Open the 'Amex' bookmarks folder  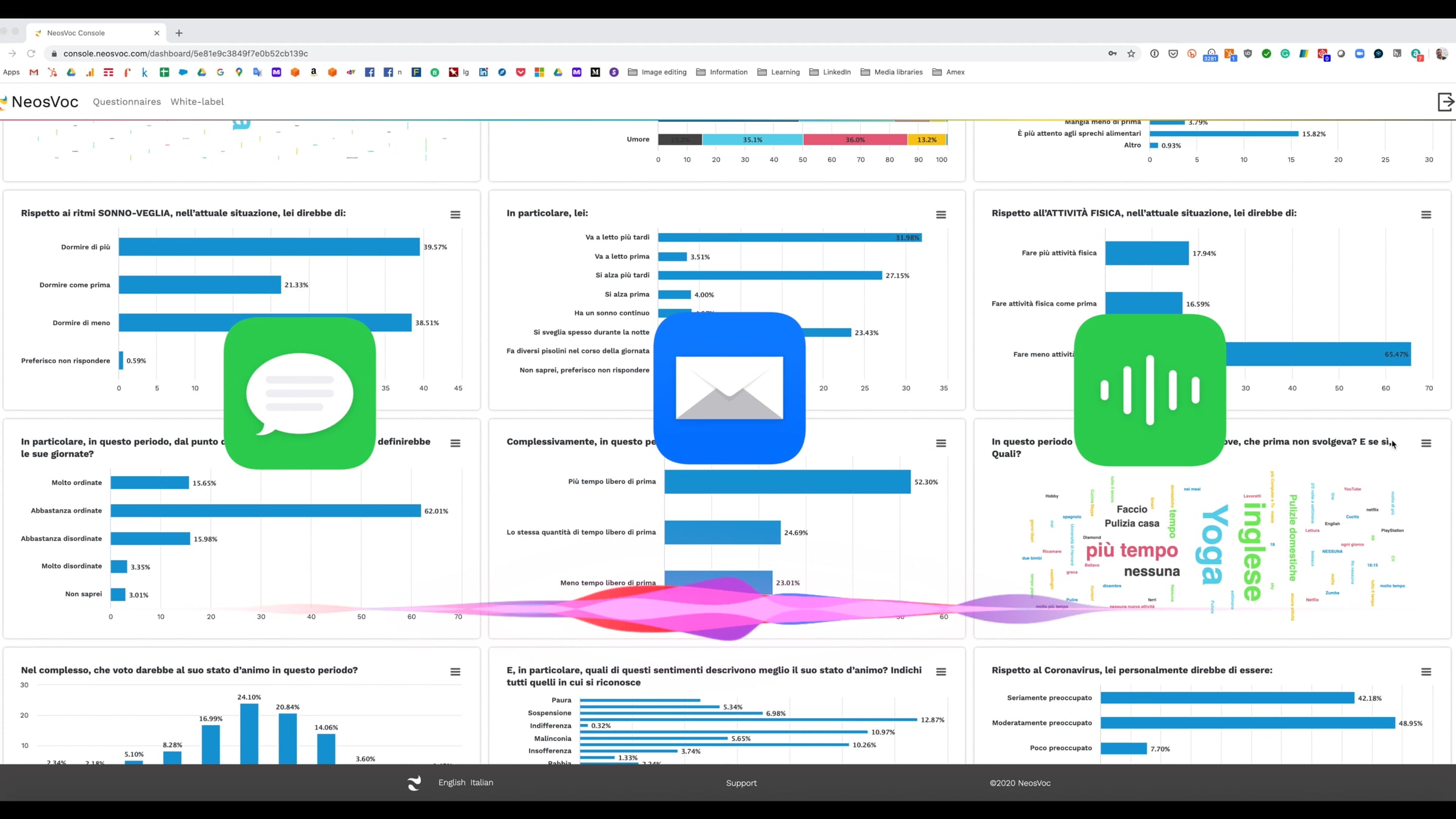click(x=948, y=72)
